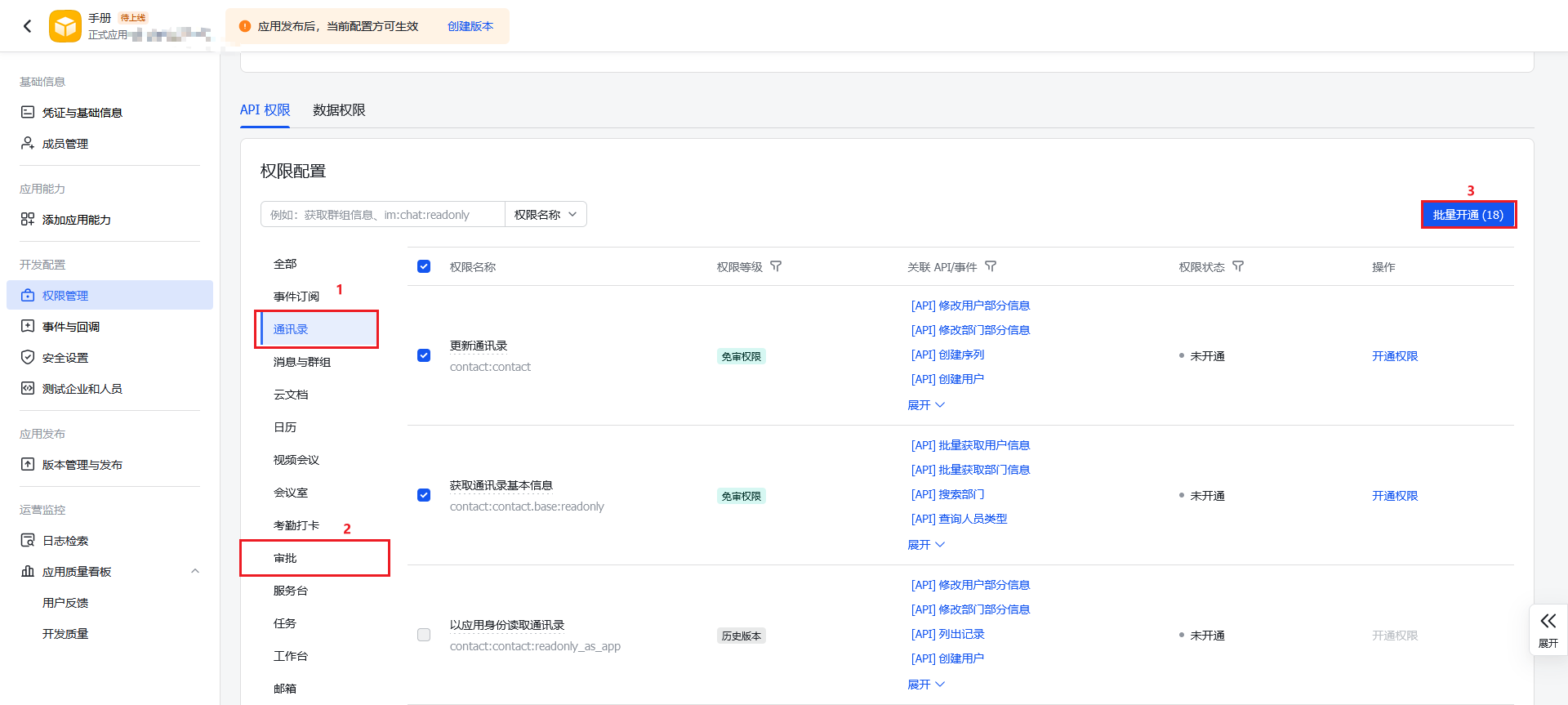This screenshot has height=705, width=1568.
Task: Open the 权限名称 search type dropdown
Action: click(x=546, y=214)
